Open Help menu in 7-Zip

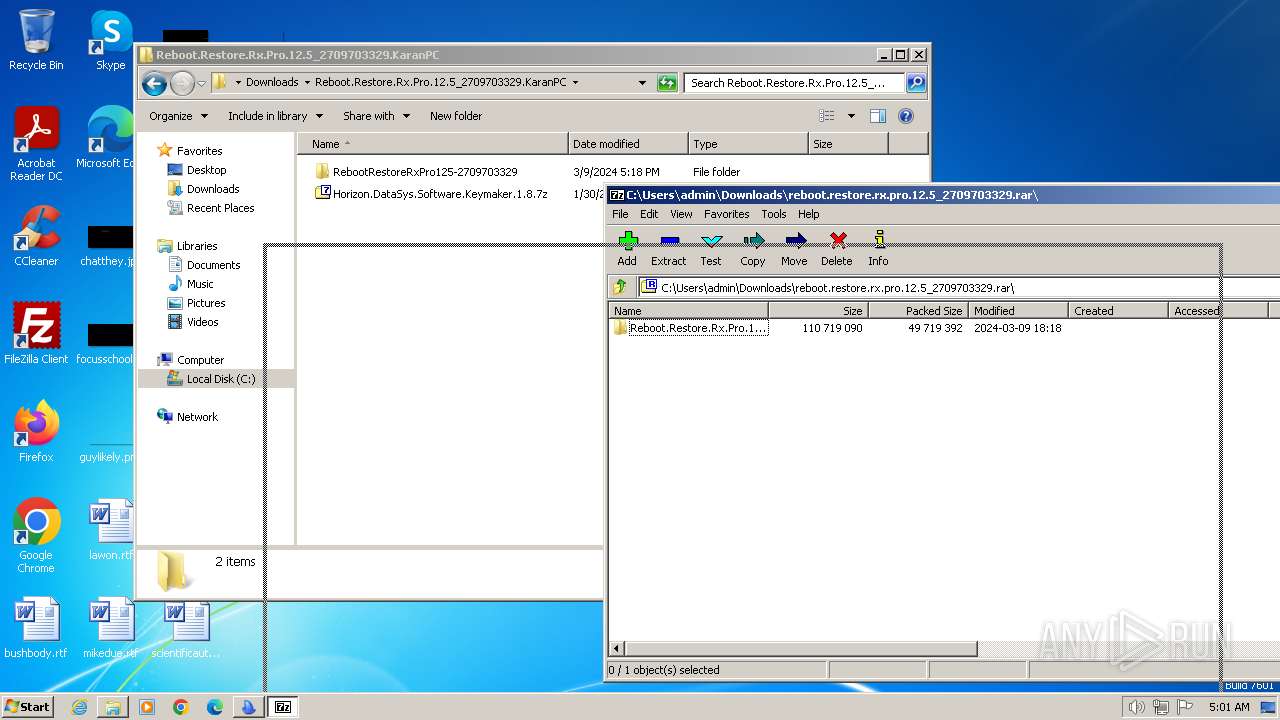click(808, 214)
